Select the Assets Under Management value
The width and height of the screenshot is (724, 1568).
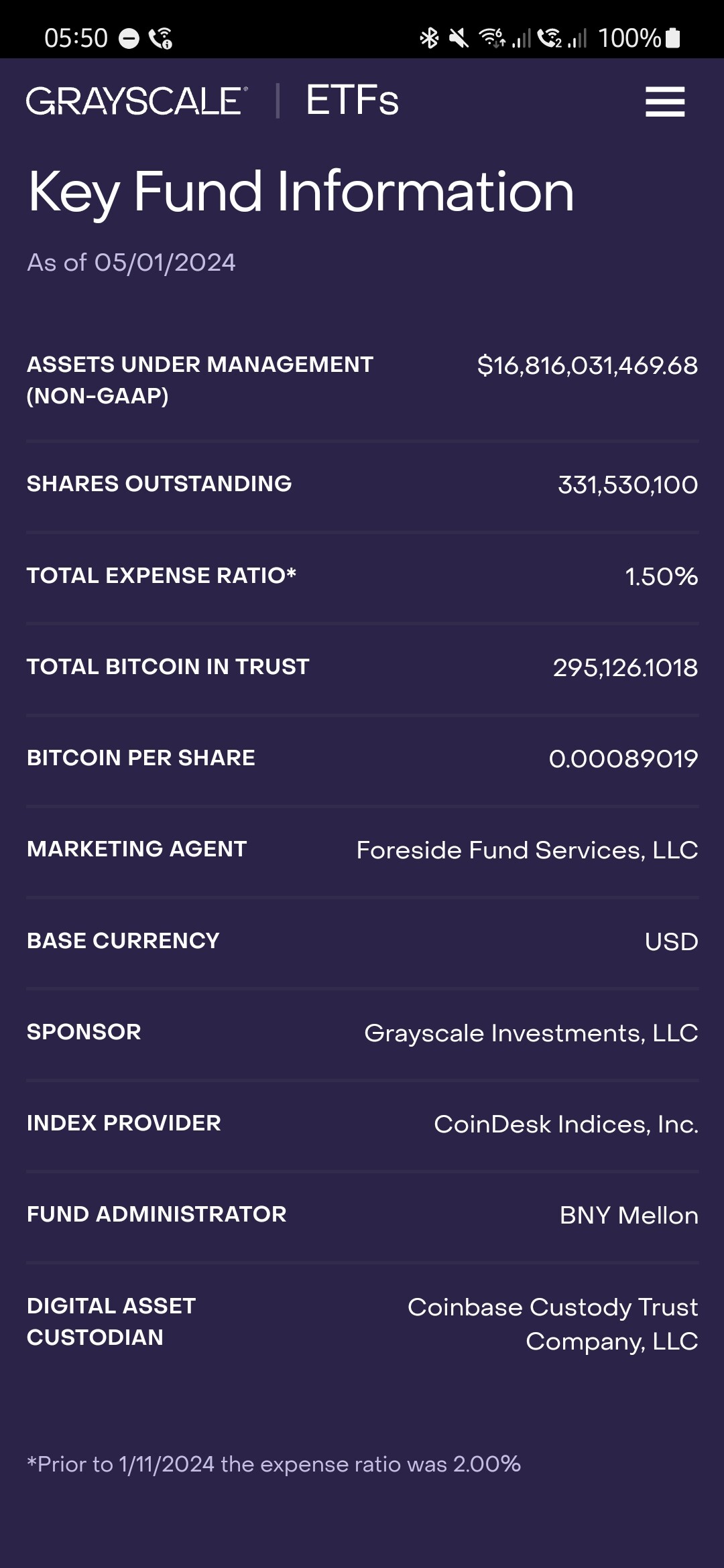click(x=587, y=366)
